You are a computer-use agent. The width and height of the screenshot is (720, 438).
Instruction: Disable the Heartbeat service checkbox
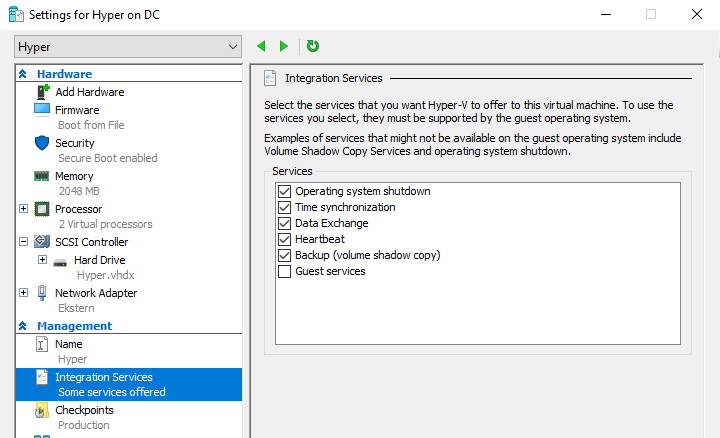click(x=285, y=239)
